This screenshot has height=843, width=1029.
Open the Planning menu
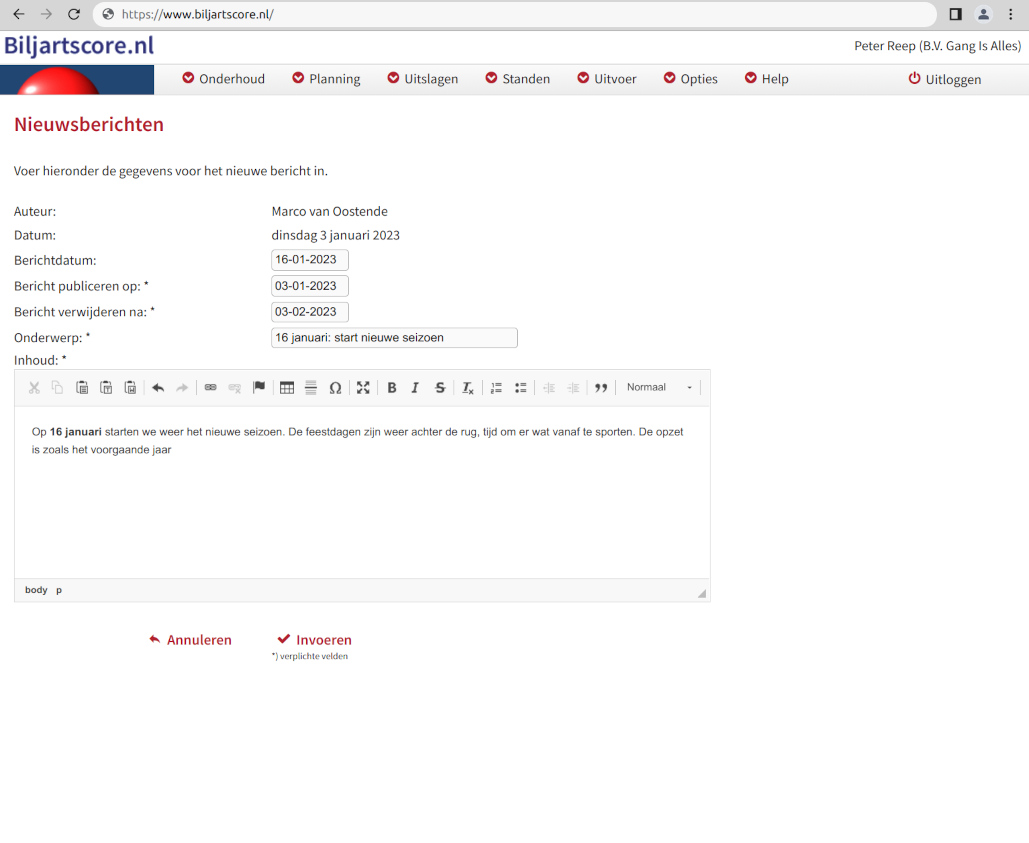pos(326,79)
